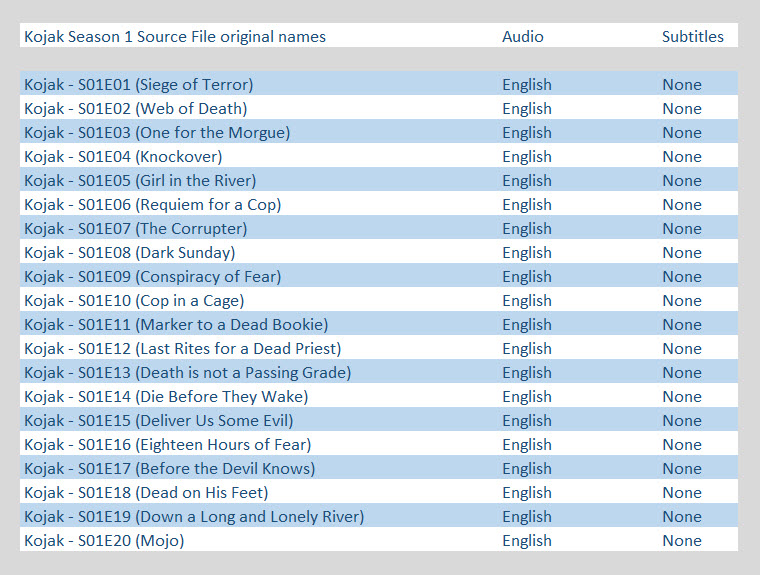The height and width of the screenshot is (575, 760).
Task: Click "None" in the S01E19 row
Action: 682,516
